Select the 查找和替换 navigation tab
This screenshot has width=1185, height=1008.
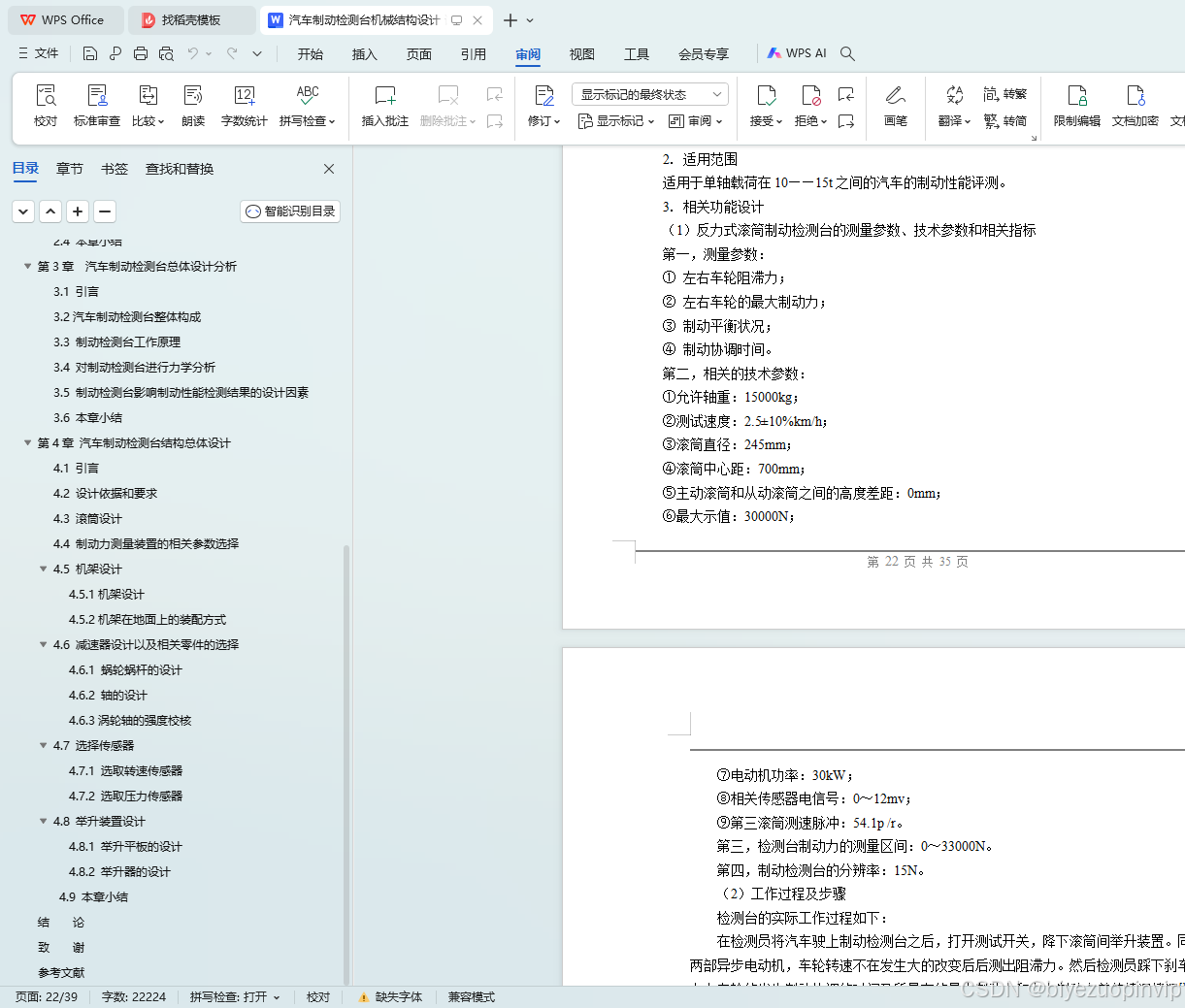click(180, 169)
